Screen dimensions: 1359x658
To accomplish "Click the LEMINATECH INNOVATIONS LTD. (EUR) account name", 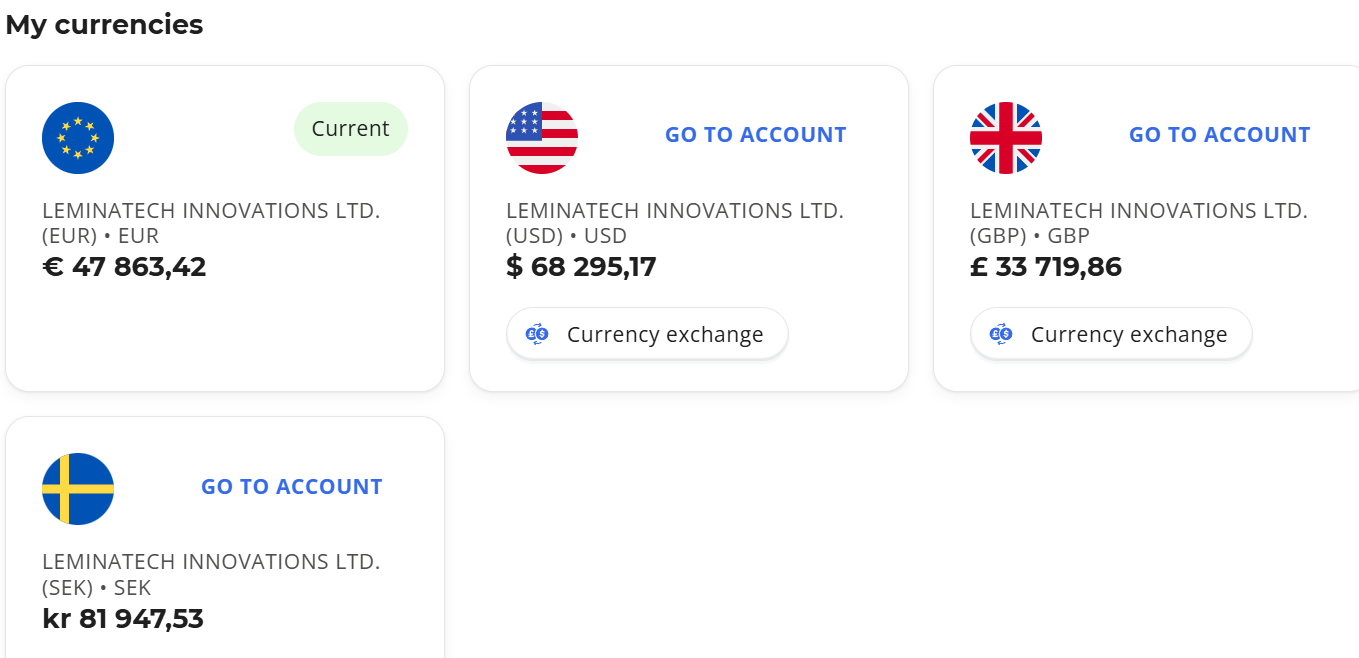I will pos(210,223).
